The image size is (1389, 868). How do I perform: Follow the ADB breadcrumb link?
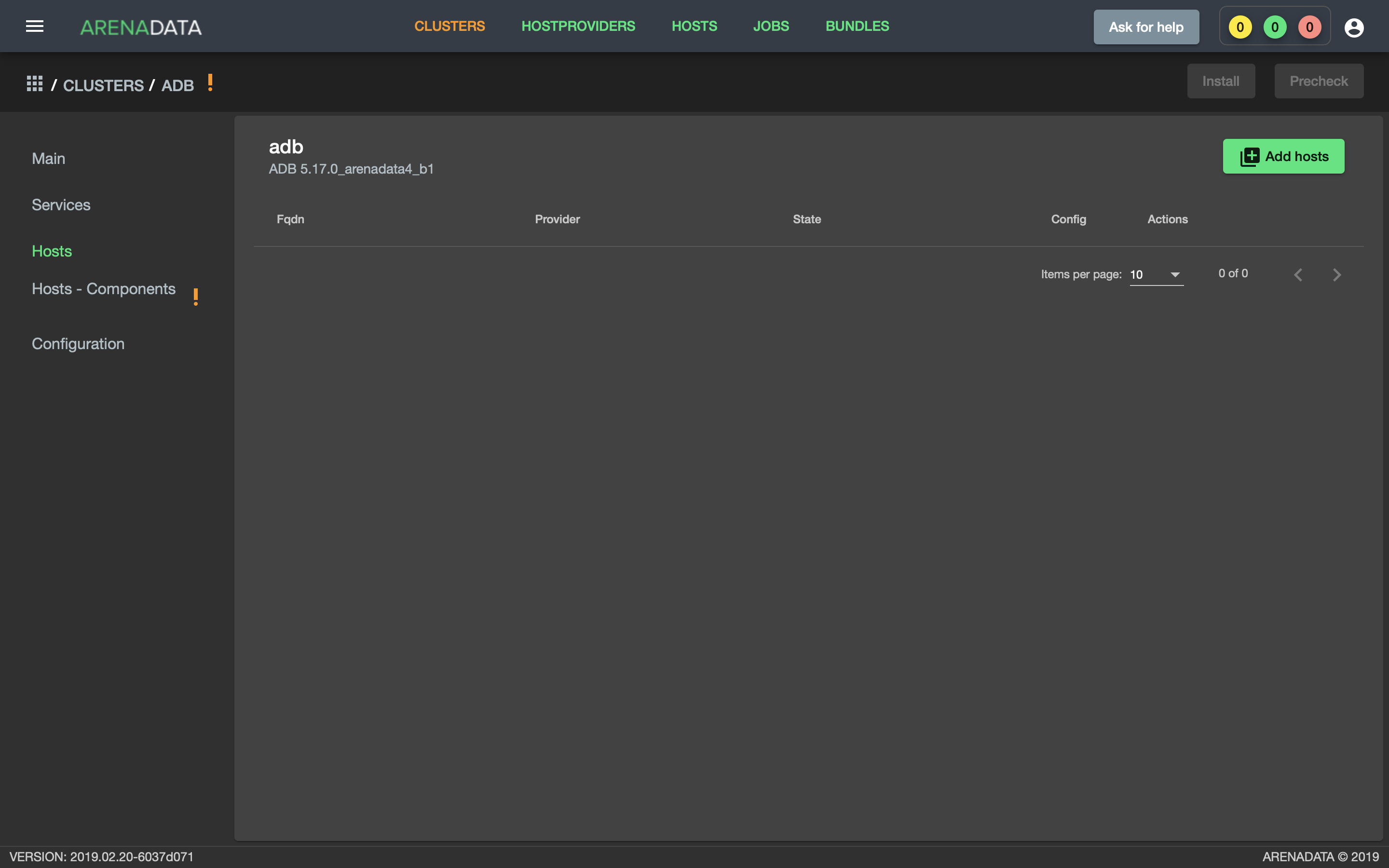(x=177, y=85)
